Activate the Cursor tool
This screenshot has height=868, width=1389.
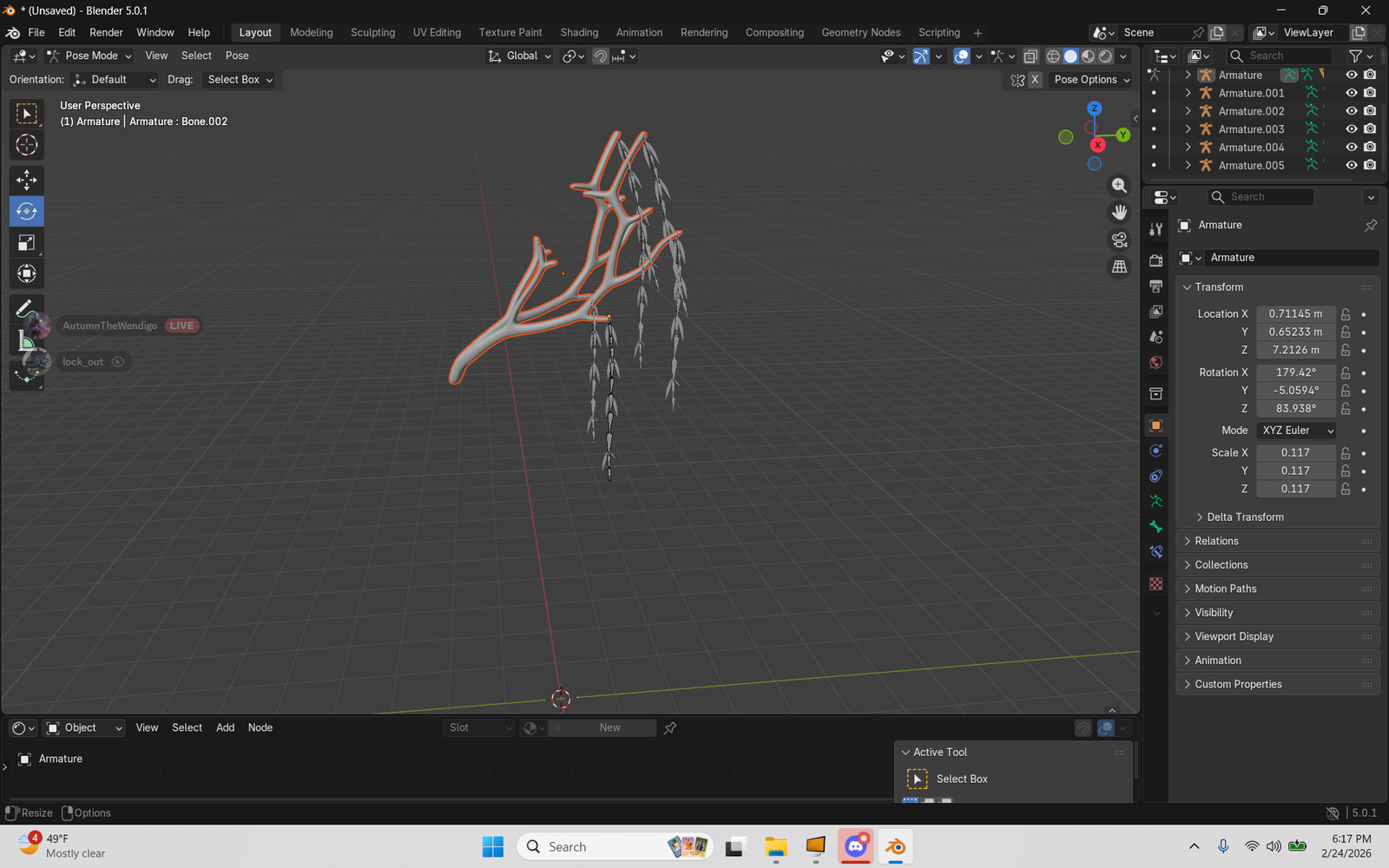(x=26, y=145)
